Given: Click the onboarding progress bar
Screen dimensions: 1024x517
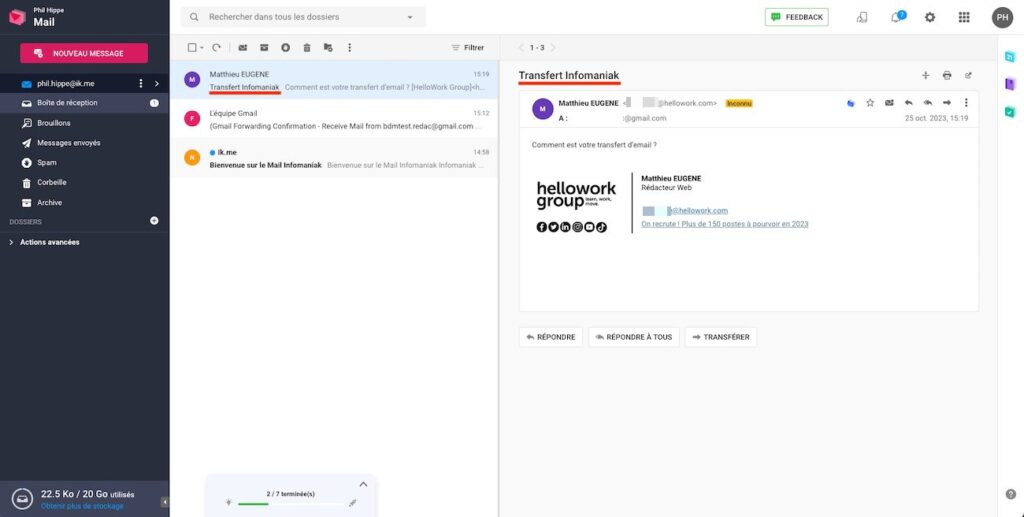Looking at the screenshot, I should pyautogui.click(x=290, y=503).
